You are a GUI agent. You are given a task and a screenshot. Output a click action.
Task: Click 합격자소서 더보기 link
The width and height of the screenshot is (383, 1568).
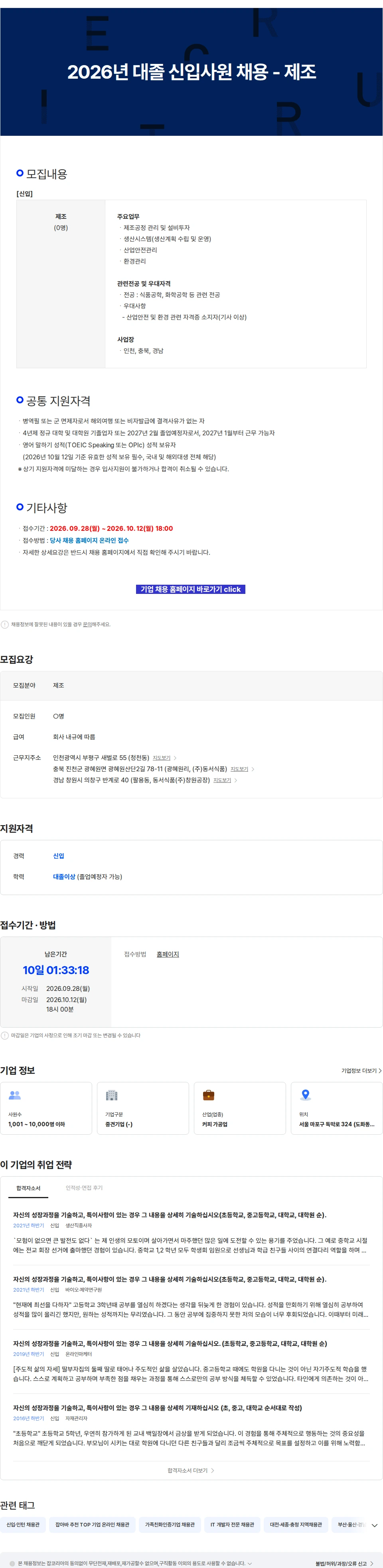click(x=191, y=1471)
